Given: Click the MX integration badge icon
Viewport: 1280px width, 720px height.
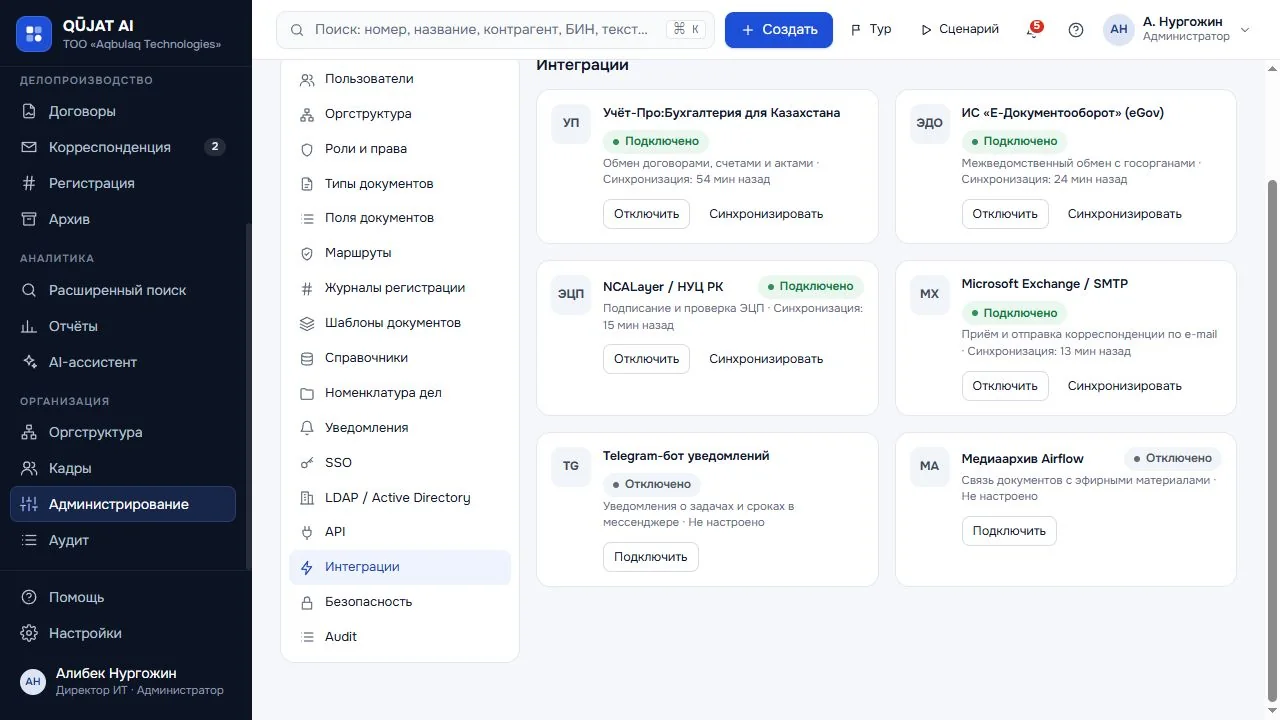Looking at the screenshot, I should tap(930, 295).
